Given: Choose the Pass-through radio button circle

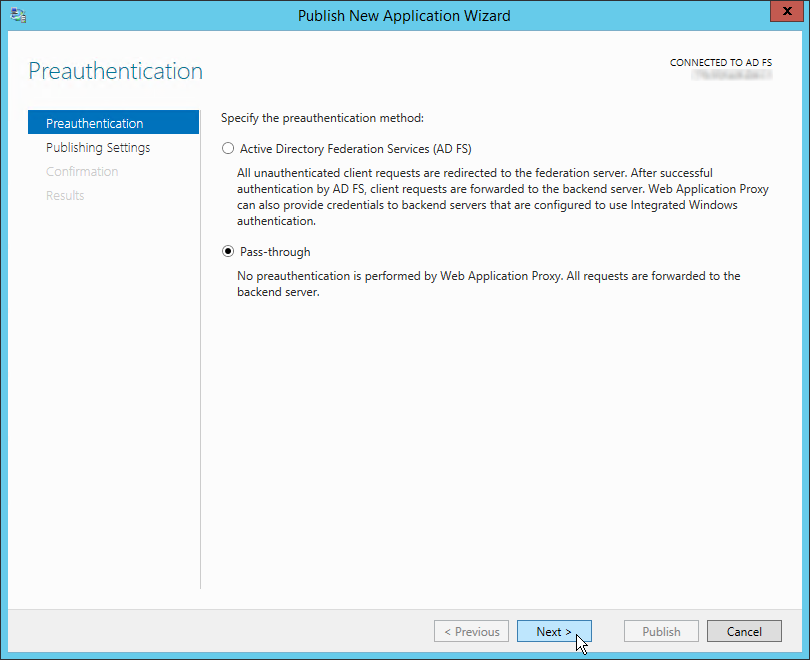Looking at the screenshot, I should [x=228, y=252].
